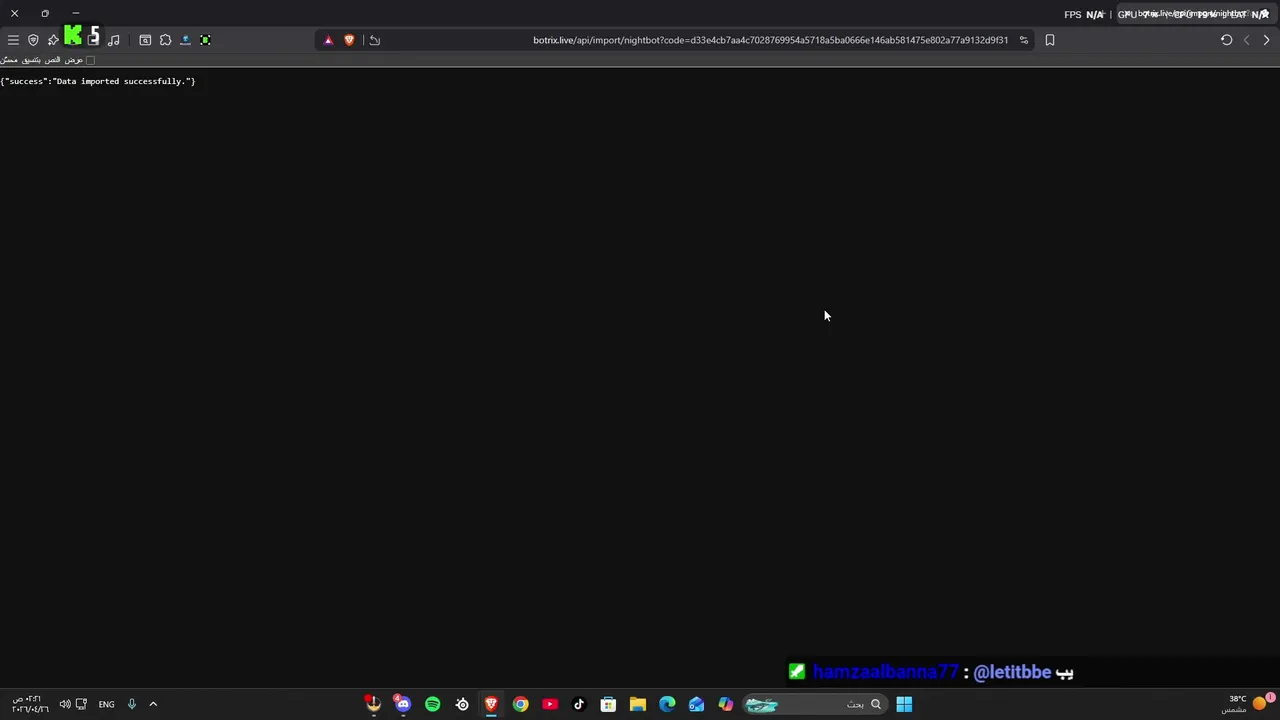Open the Brave main menu (hamburger)
Viewport: 1280px width, 720px height.
point(13,40)
